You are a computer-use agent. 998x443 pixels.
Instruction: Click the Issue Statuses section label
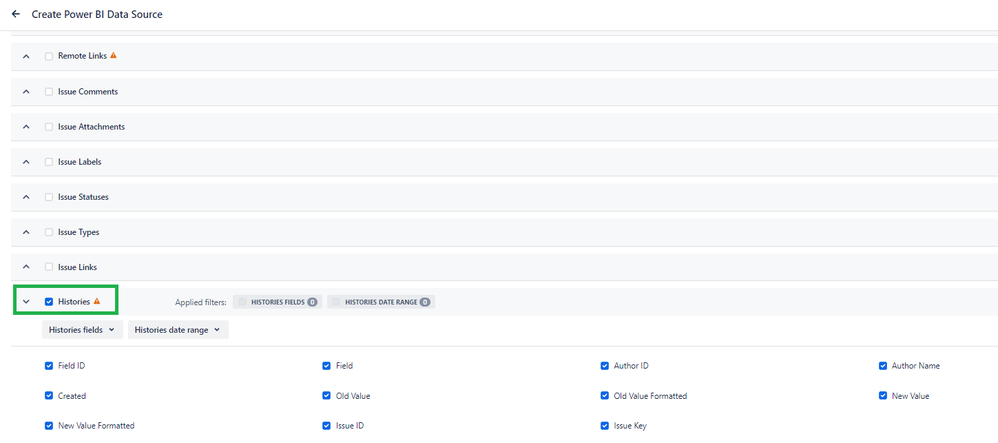[83, 197]
